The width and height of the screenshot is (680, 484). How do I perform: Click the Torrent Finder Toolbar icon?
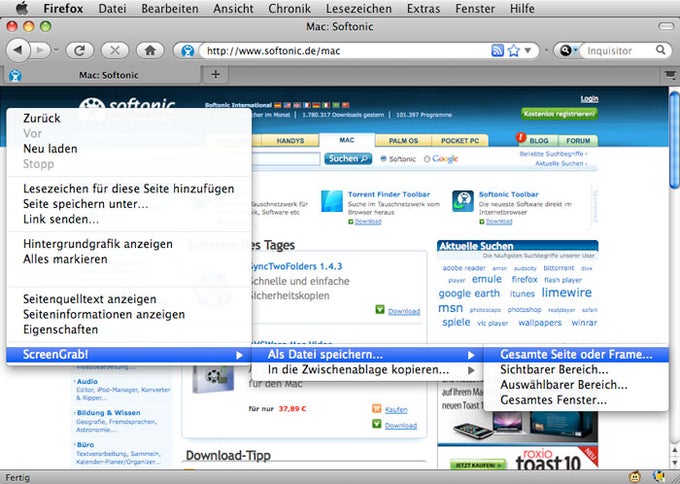pyautogui.click(x=332, y=201)
